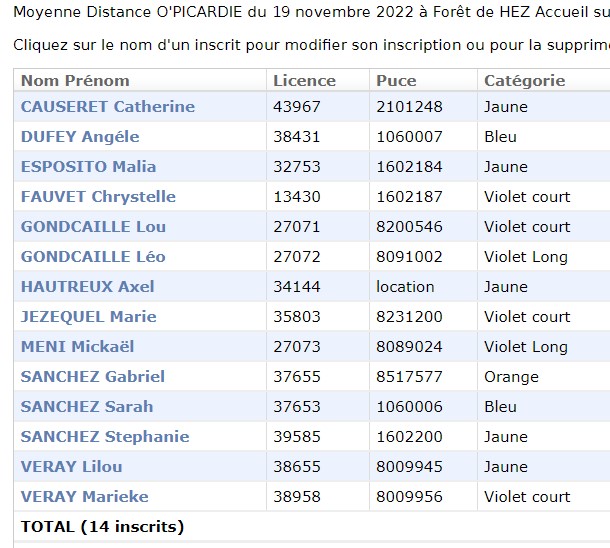The height and width of the screenshot is (548, 610).
Task: Open FAUVET Chrystelle entry
Action: (x=98, y=197)
